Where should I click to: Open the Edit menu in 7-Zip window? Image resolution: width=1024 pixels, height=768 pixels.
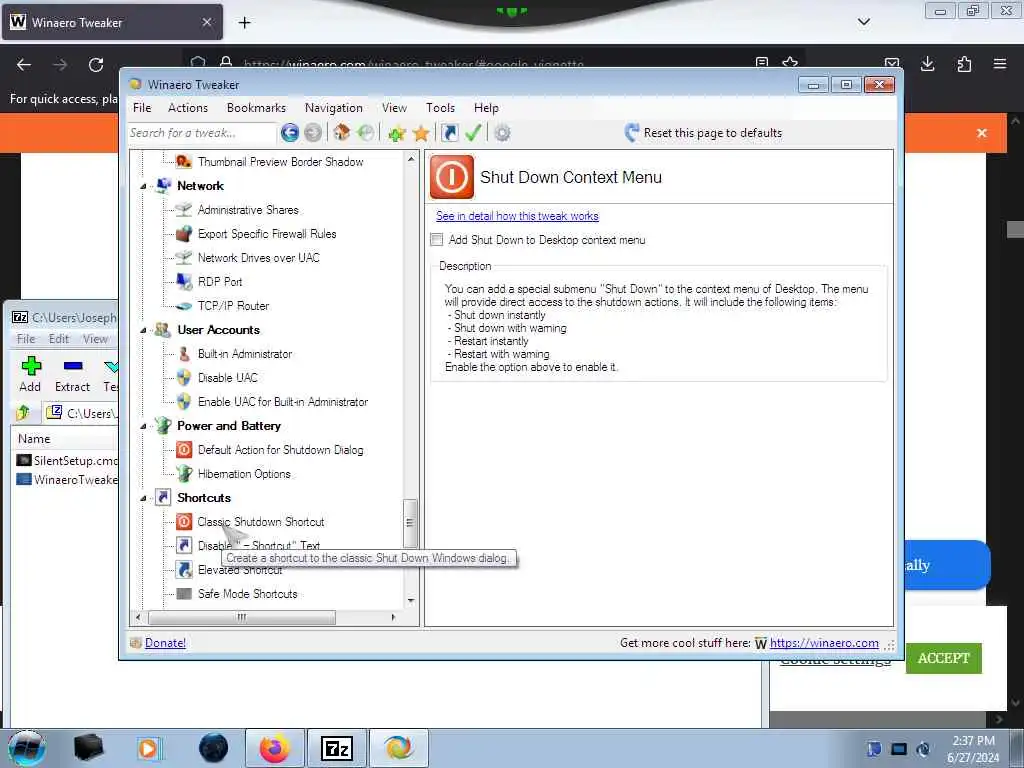click(59, 339)
